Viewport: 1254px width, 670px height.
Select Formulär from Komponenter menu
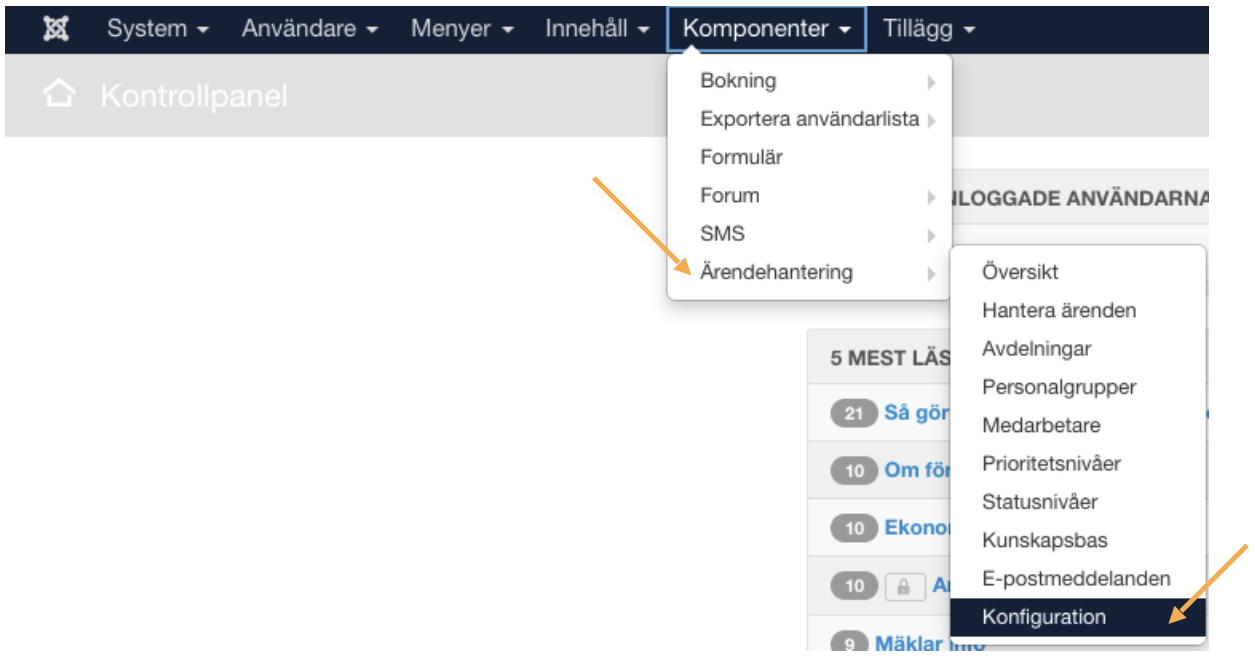pyautogui.click(x=741, y=157)
